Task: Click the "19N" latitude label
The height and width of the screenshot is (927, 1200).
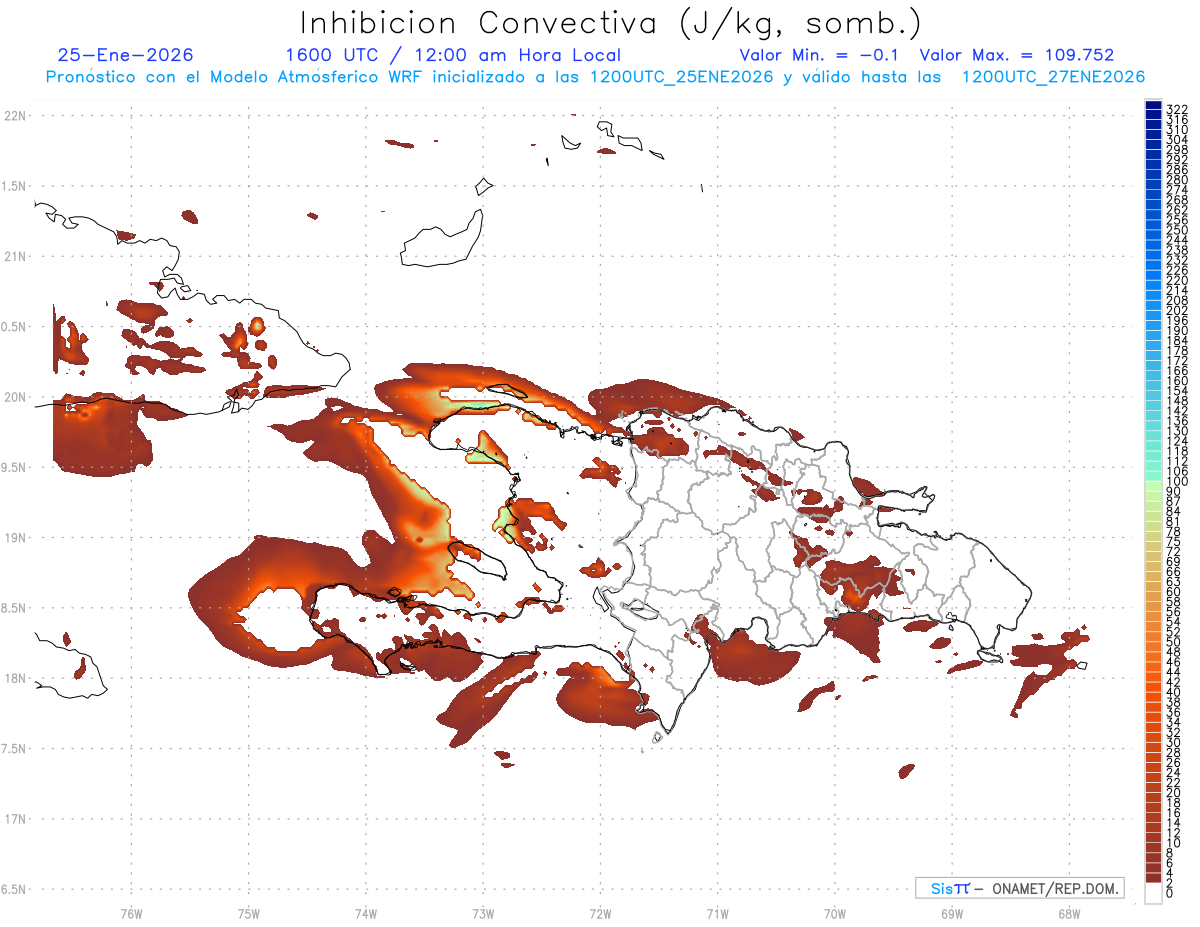Action: click(15, 538)
